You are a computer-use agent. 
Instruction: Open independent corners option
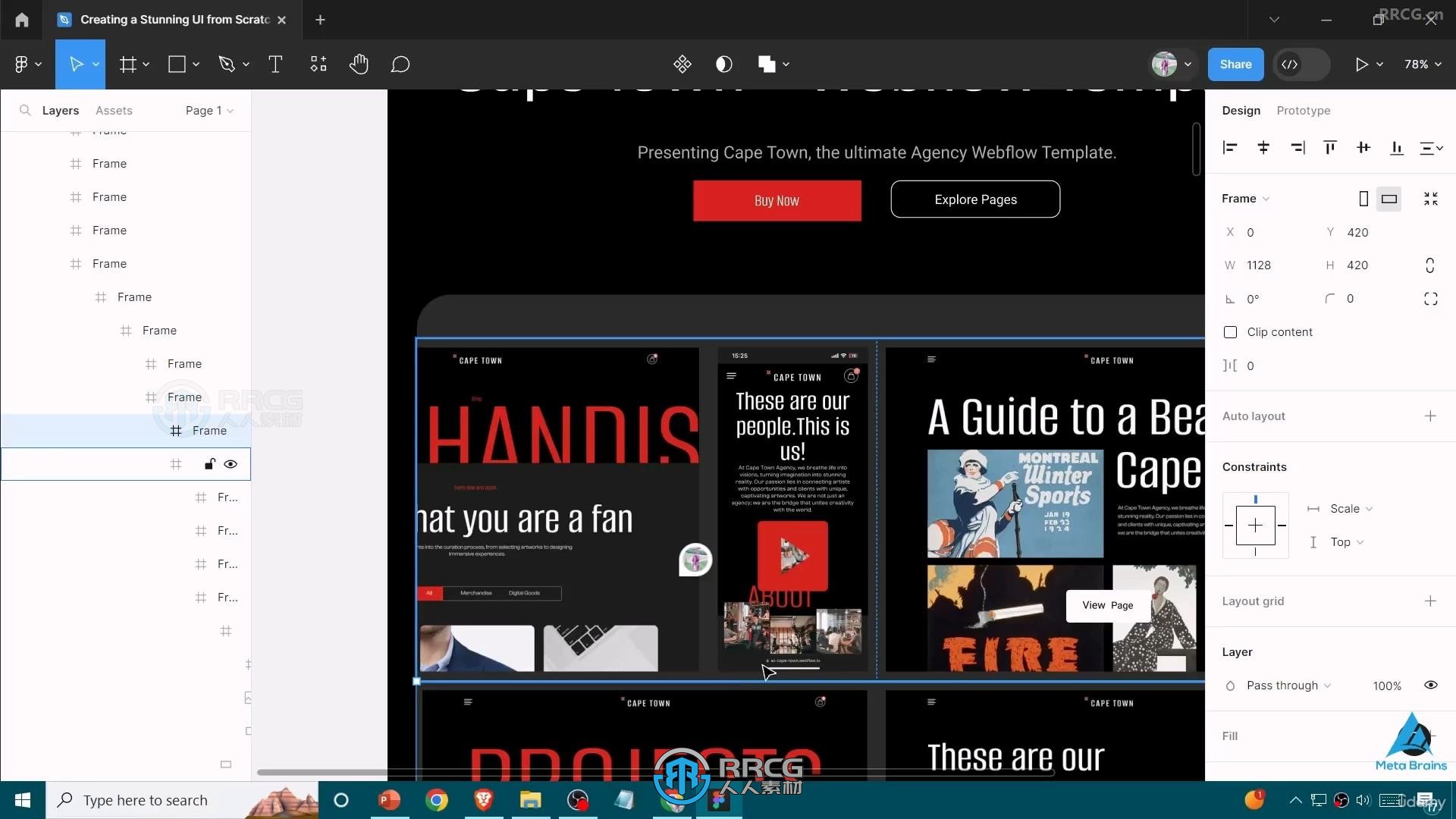pyautogui.click(x=1431, y=299)
